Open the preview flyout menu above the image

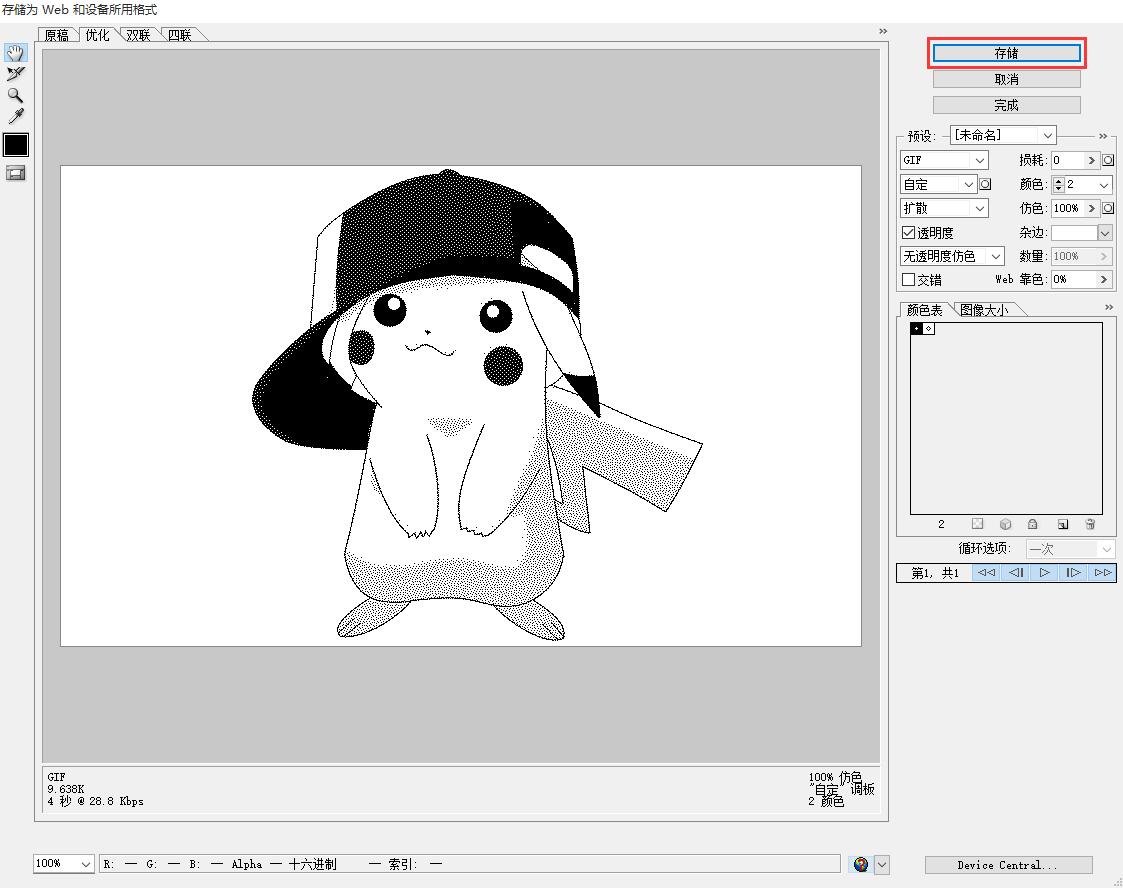pyautogui.click(x=883, y=31)
